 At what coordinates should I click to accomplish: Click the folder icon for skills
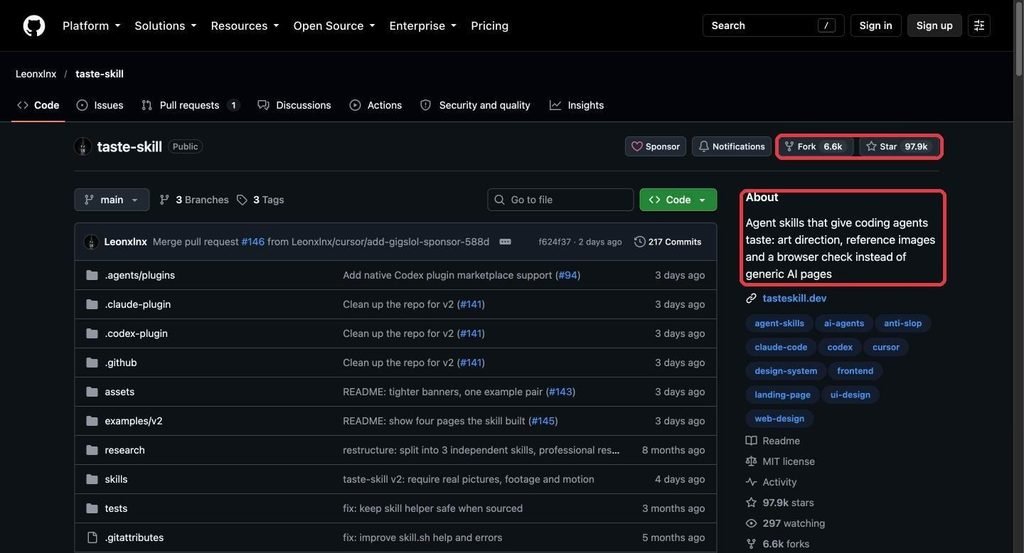92,479
